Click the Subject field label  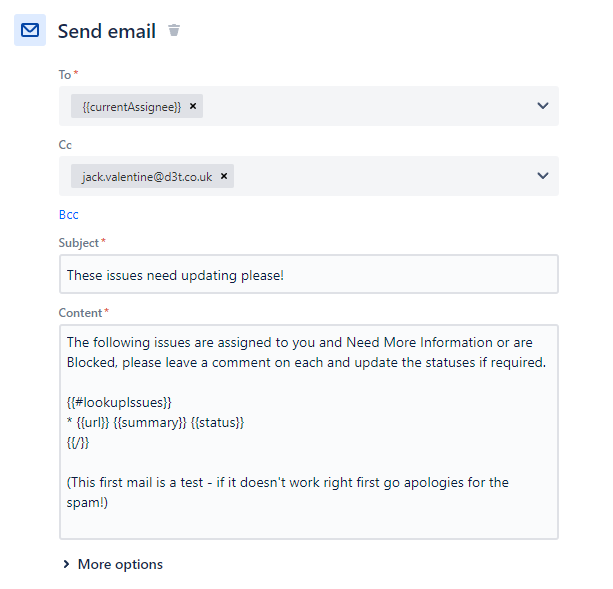pos(79,243)
